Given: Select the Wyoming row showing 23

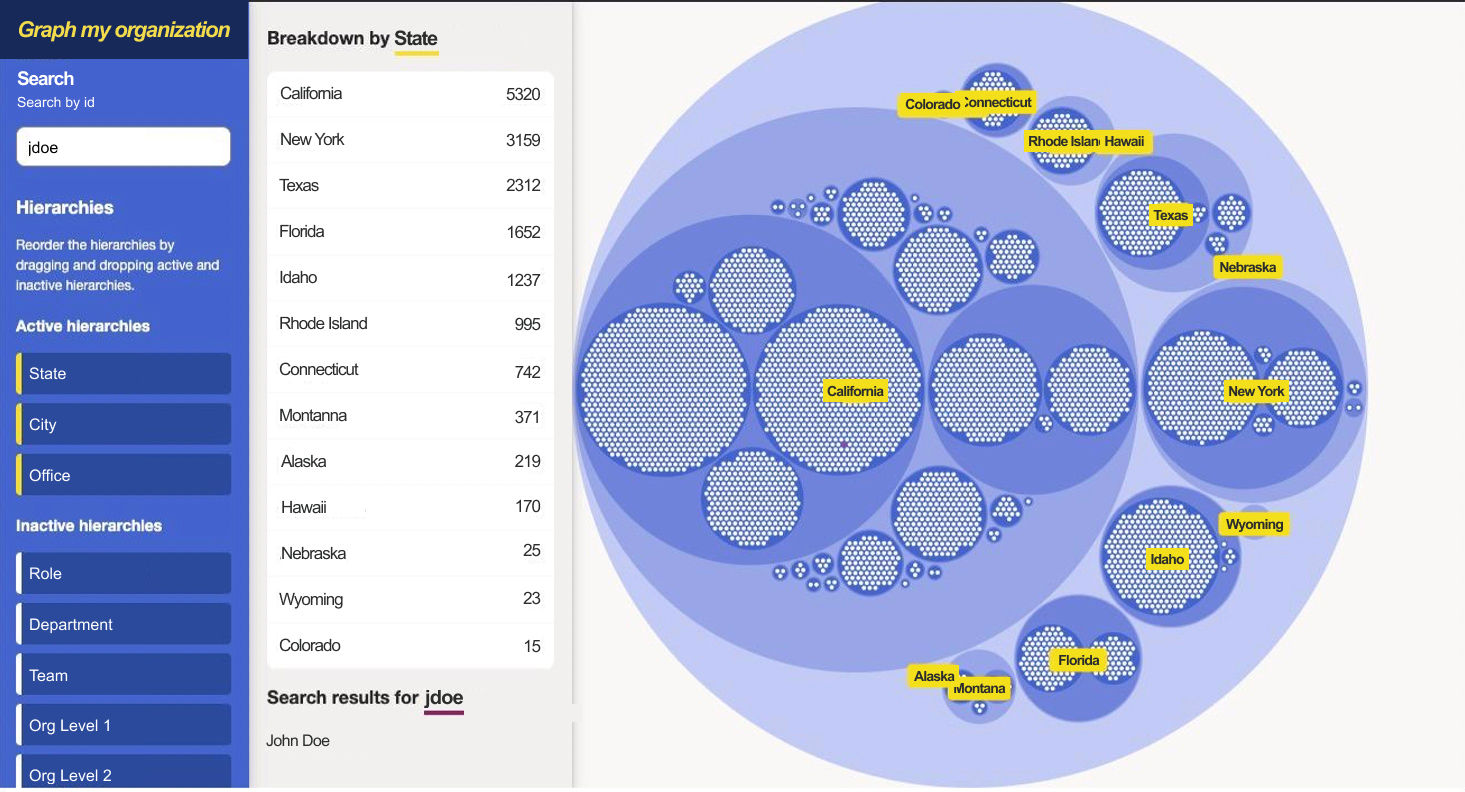Looking at the screenshot, I should pos(410,599).
